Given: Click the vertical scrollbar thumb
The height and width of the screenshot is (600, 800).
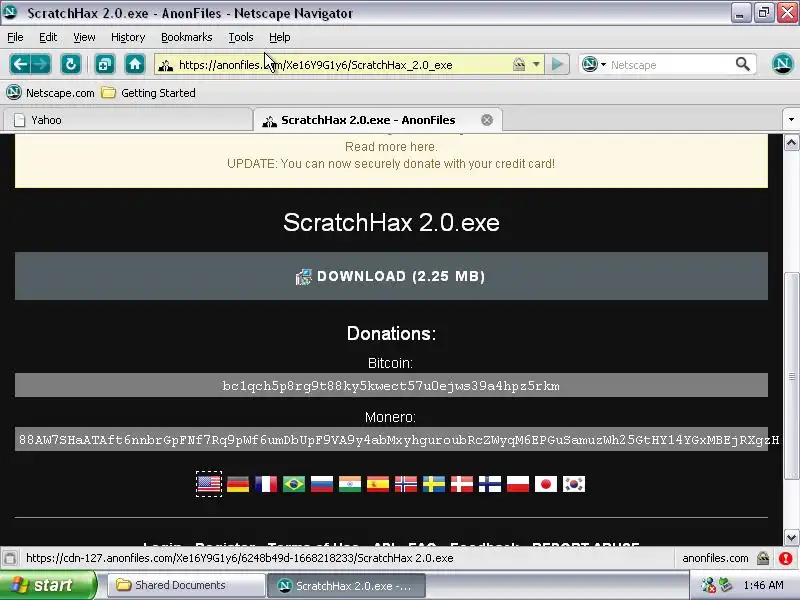Looking at the screenshot, I should coord(791,376).
